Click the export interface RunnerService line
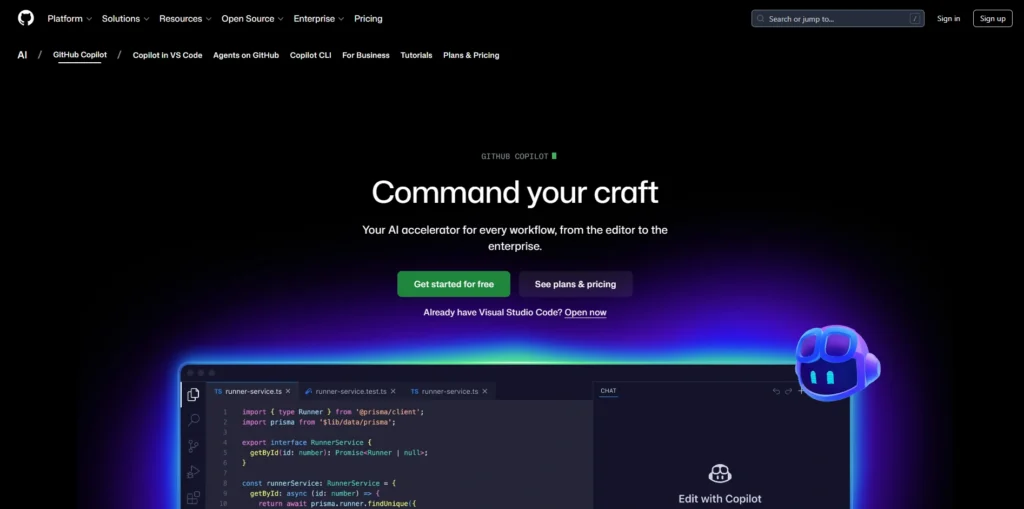The height and width of the screenshot is (509, 1024). 306,442
